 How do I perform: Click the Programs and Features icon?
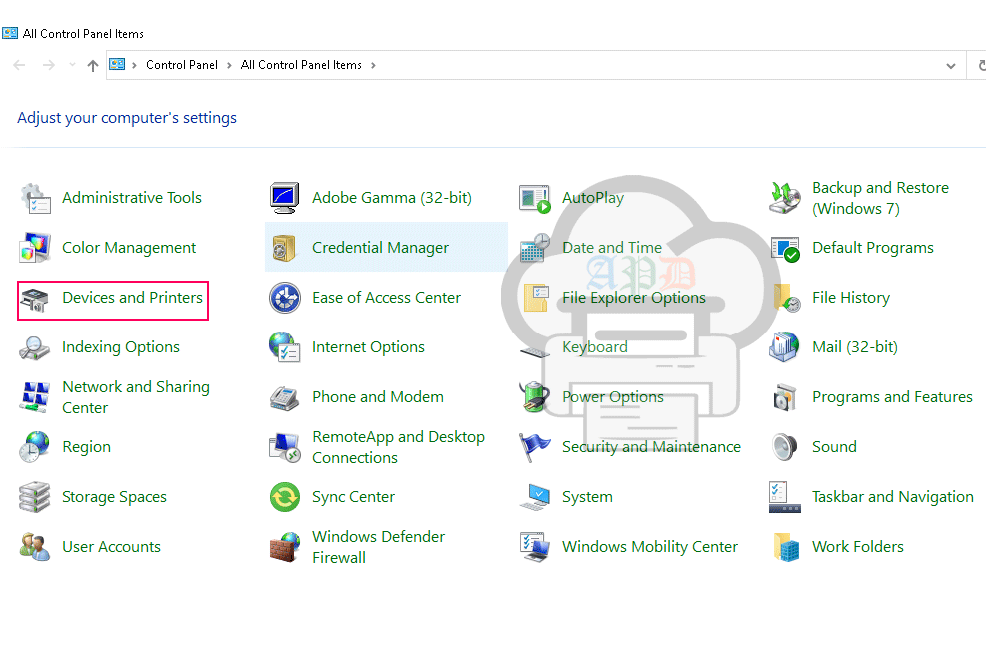pos(785,397)
